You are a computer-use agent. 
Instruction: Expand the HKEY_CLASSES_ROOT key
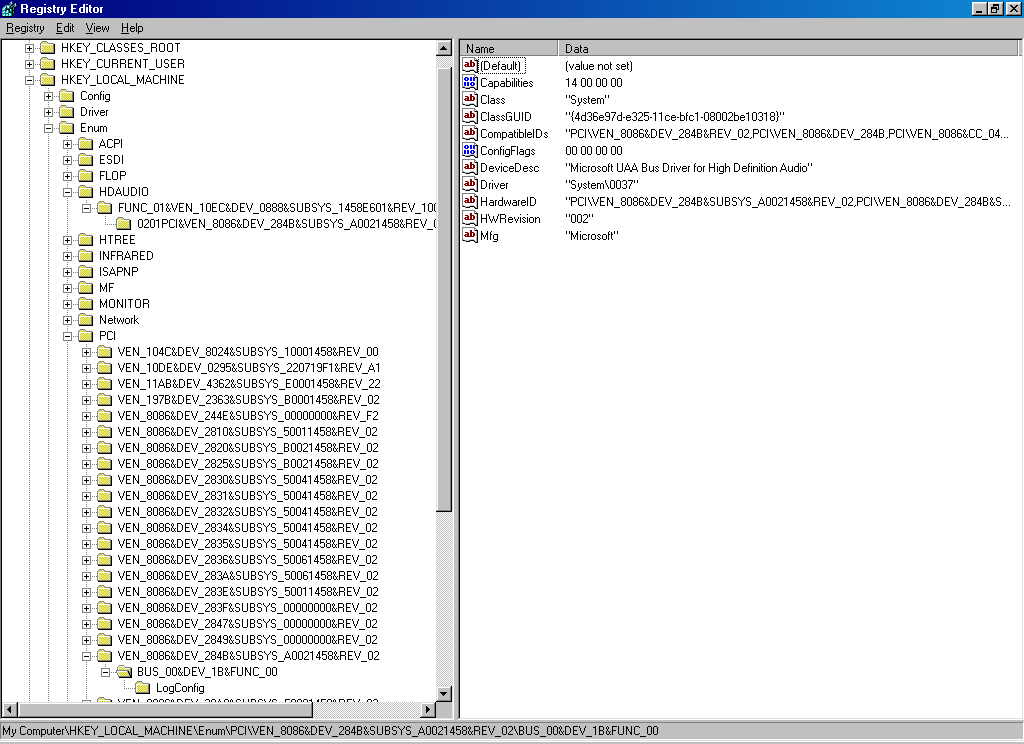point(29,48)
